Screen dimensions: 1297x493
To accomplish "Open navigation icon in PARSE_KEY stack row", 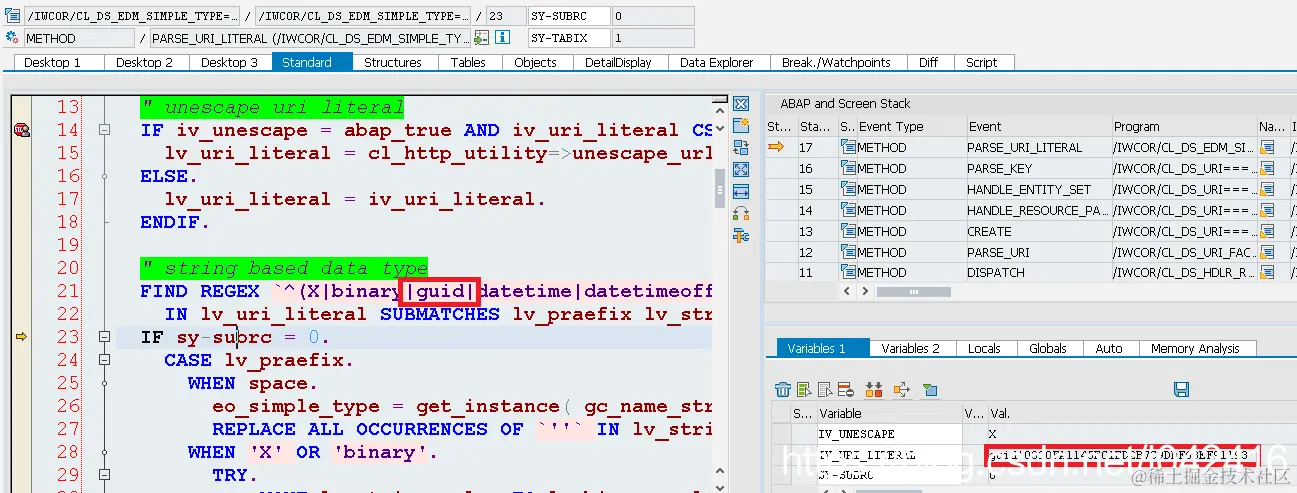I will click(x=1268, y=168).
